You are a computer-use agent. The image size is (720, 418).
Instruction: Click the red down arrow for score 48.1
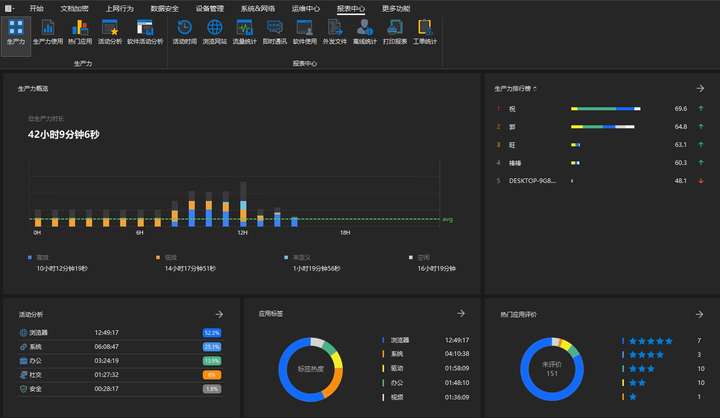pos(701,181)
